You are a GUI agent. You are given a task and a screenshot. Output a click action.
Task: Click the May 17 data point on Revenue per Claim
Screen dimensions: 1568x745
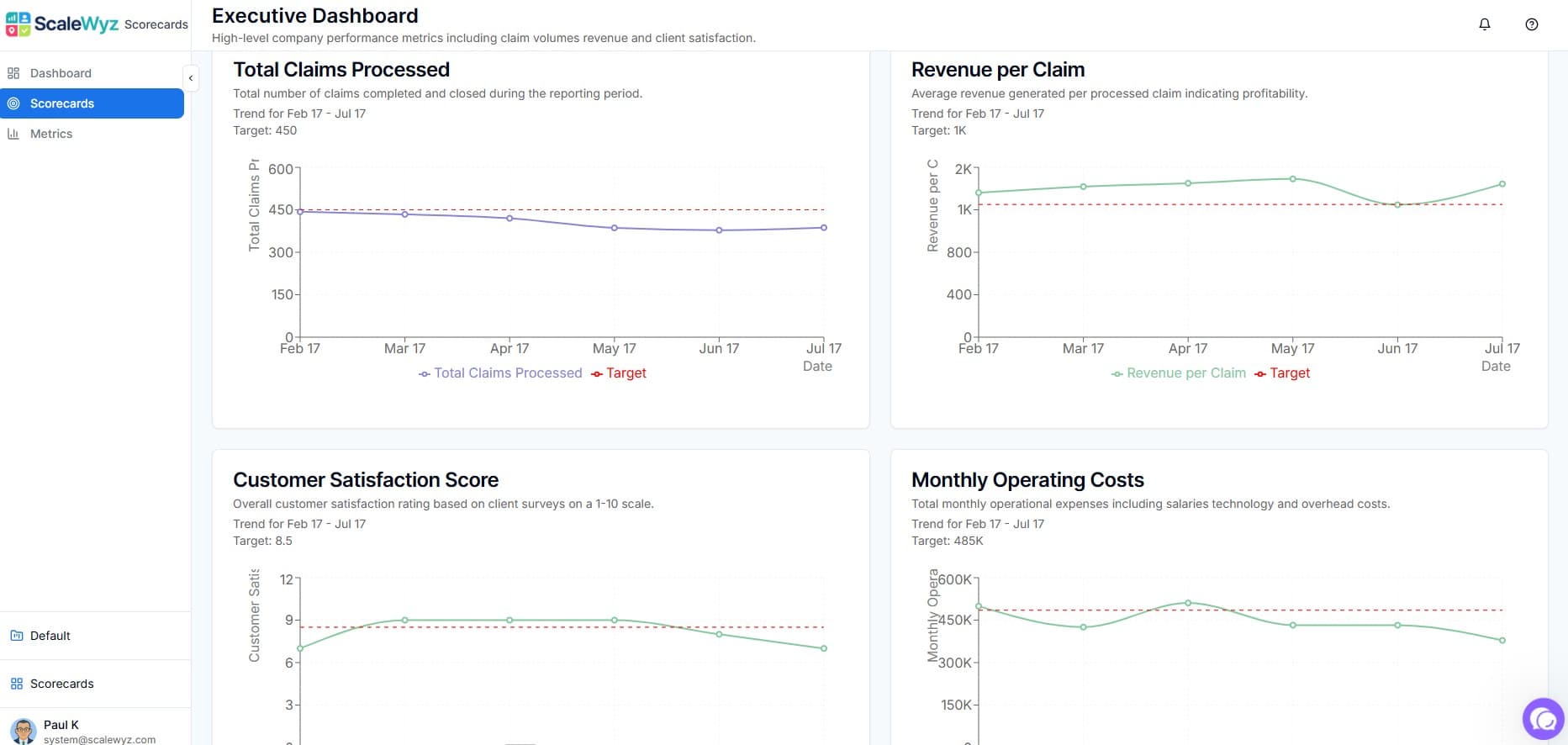tap(1292, 179)
